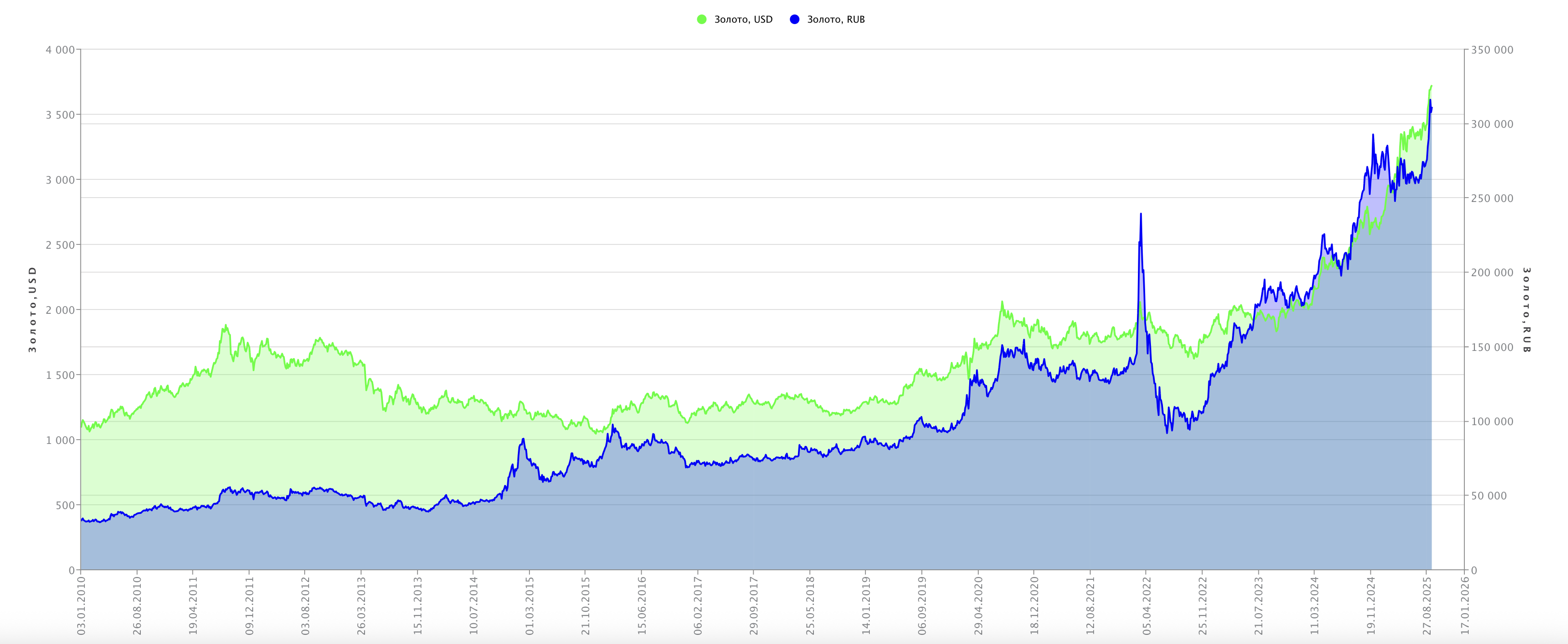The image size is (1568, 644).
Task: Click the 350 000 right axis value
Action: 1492,50
